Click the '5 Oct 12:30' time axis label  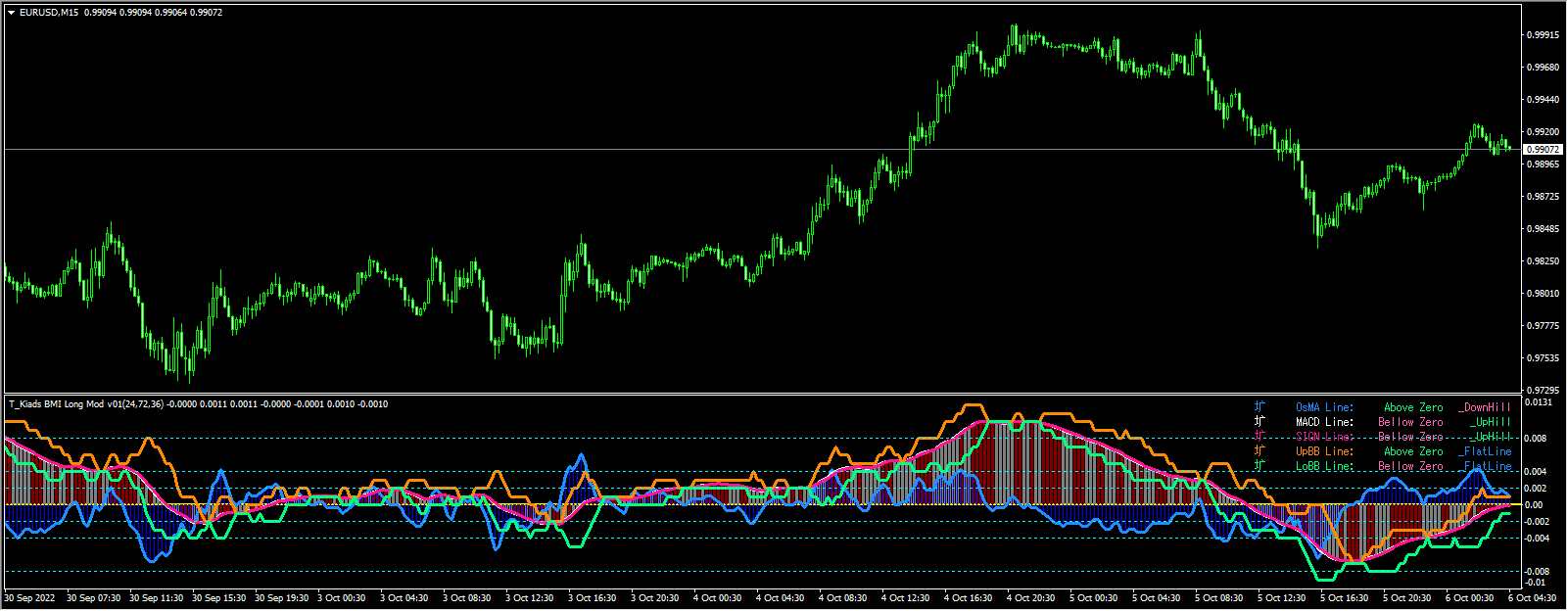click(1281, 598)
